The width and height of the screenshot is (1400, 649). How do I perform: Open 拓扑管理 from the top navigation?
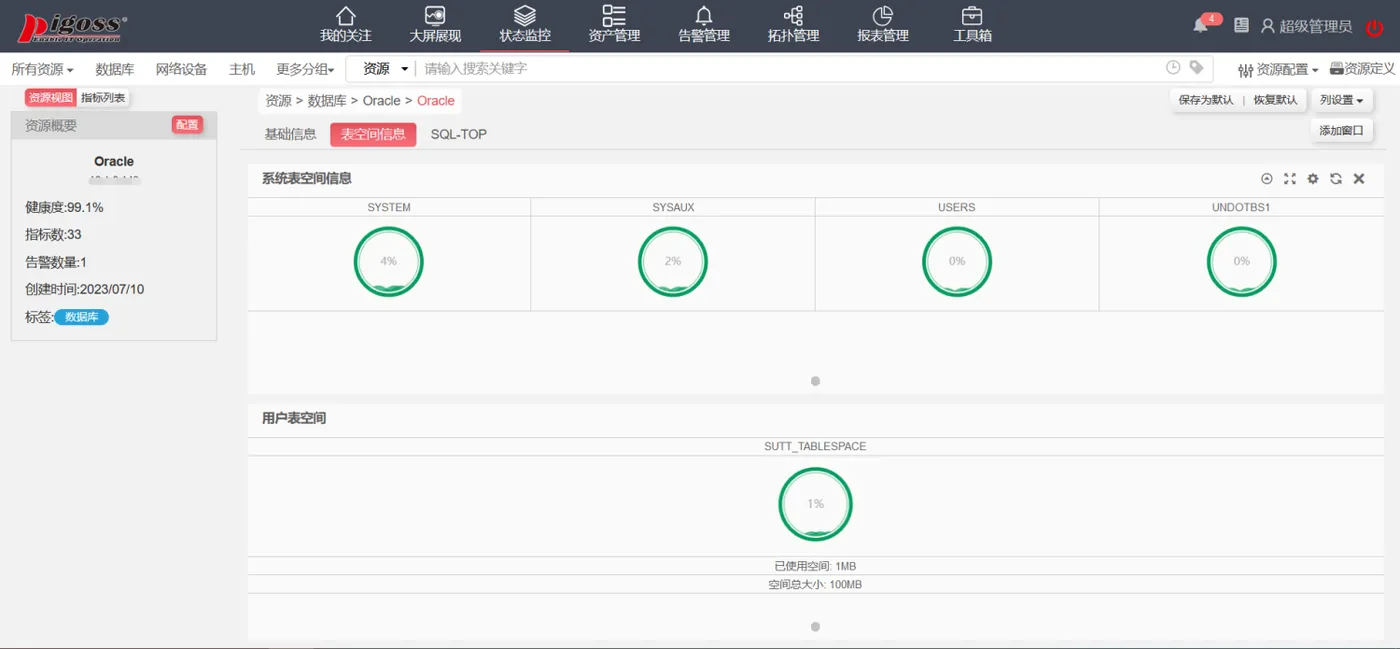point(793,26)
